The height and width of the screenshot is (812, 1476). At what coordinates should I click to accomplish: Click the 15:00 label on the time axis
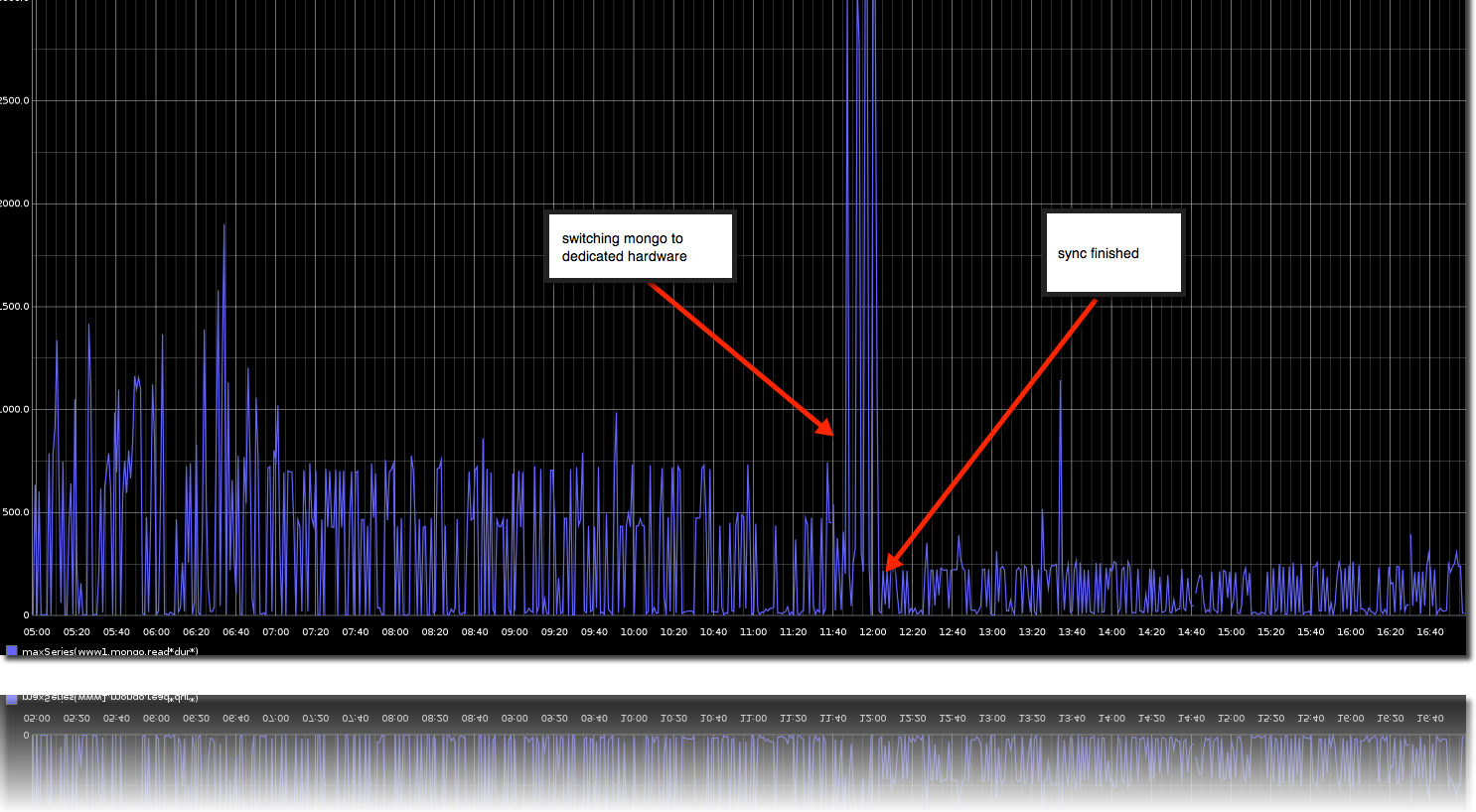pos(1231,632)
